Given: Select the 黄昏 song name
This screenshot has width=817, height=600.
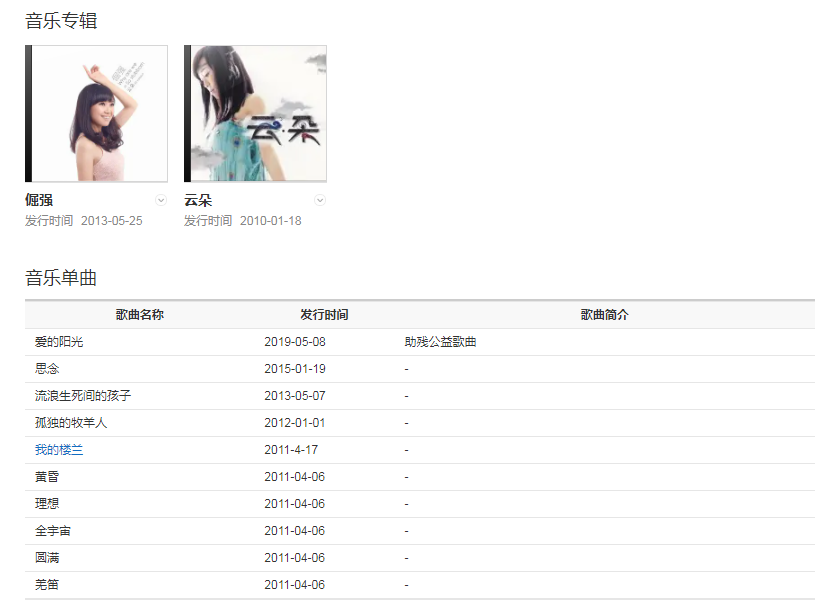Looking at the screenshot, I should point(47,477).
